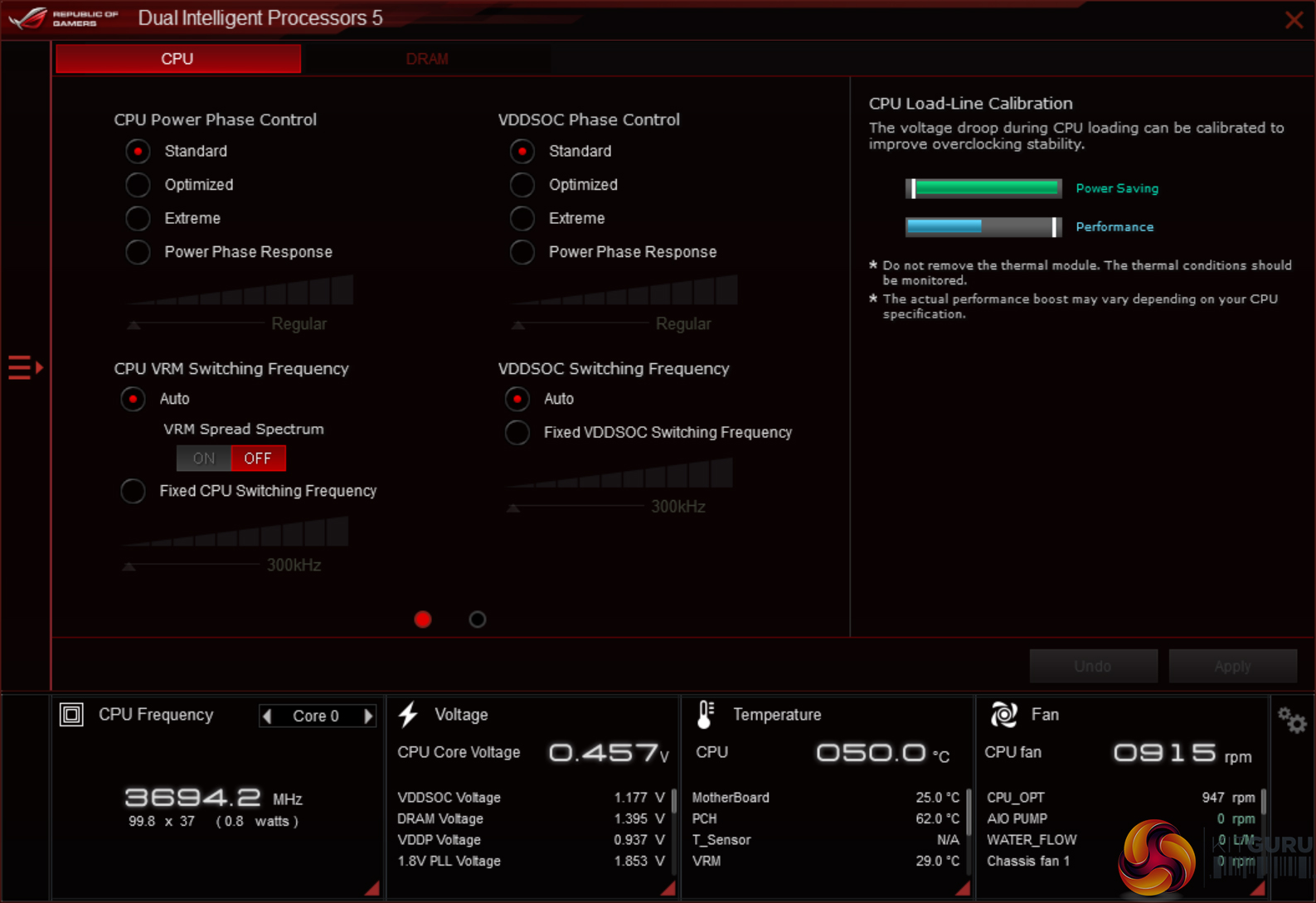
Task: Go to the first settings page dot
Action: (423, 619)
